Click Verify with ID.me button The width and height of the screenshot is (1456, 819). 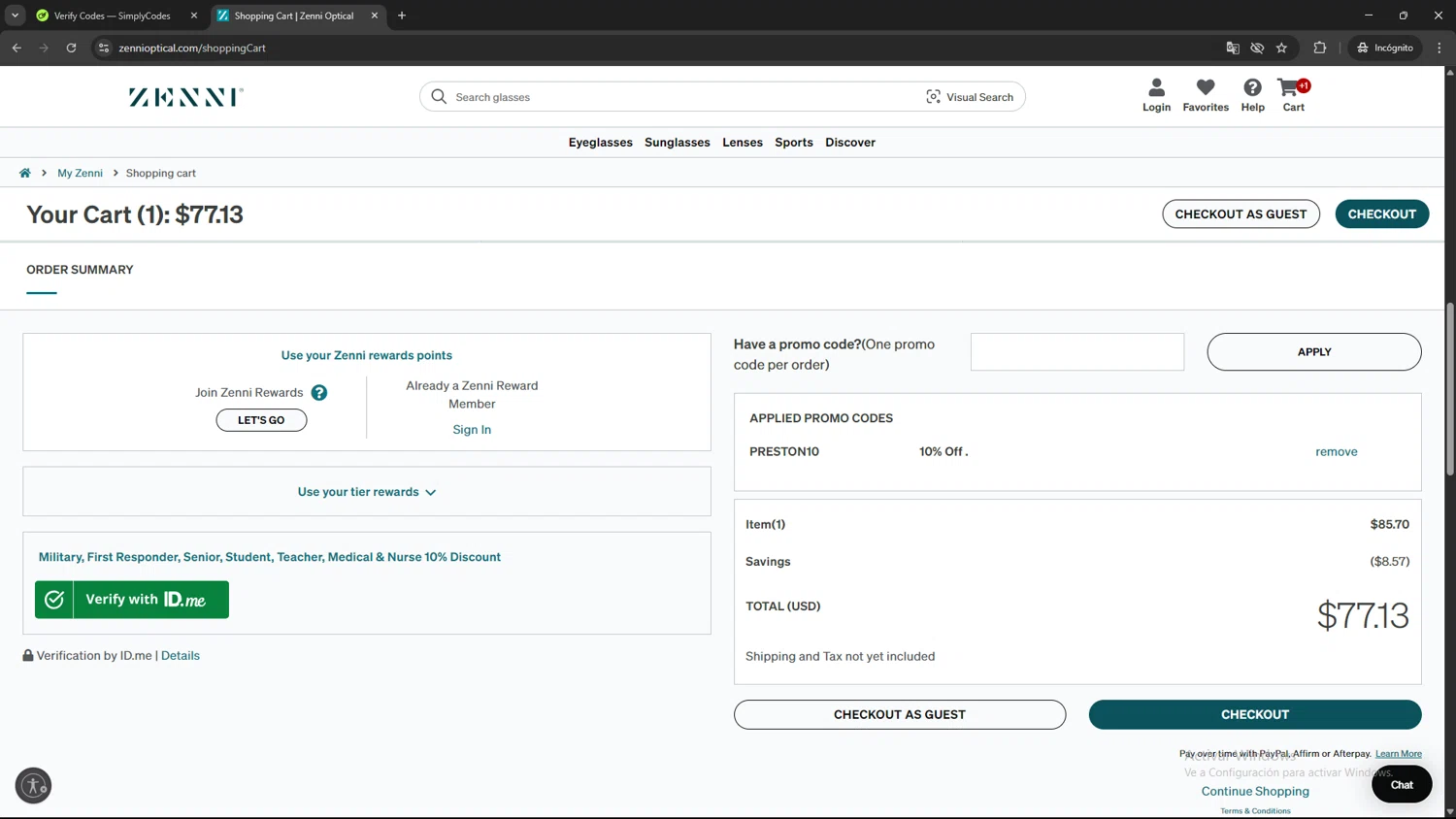point(132,600)
